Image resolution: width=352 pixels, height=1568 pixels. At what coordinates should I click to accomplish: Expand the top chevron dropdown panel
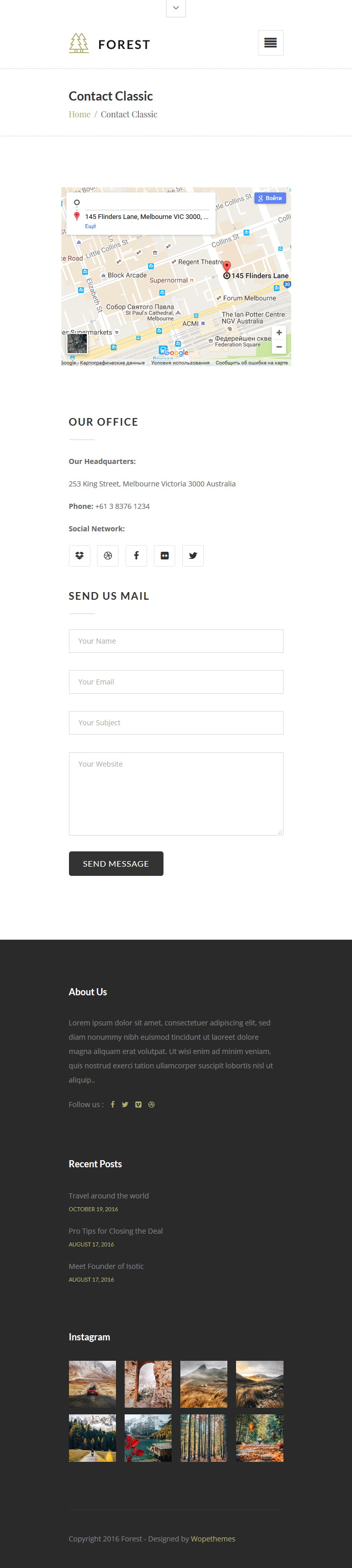pyautogui.click(x=175, y=8)
